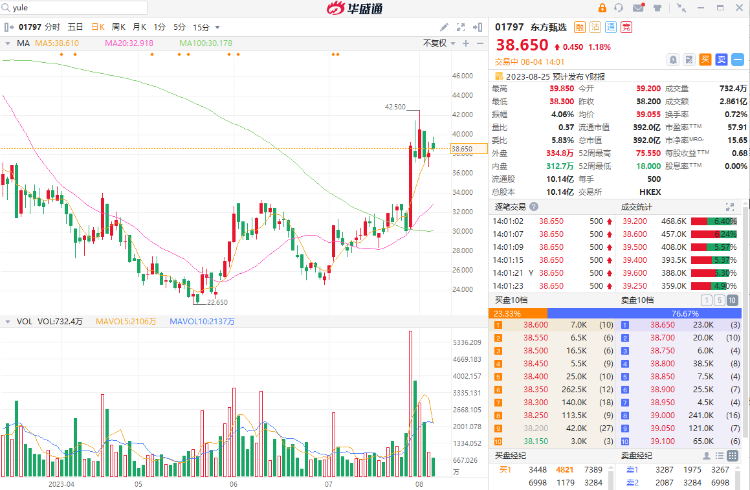Click the 窝 warrant tag icon

pyautogui.click(x=626, y=27)
